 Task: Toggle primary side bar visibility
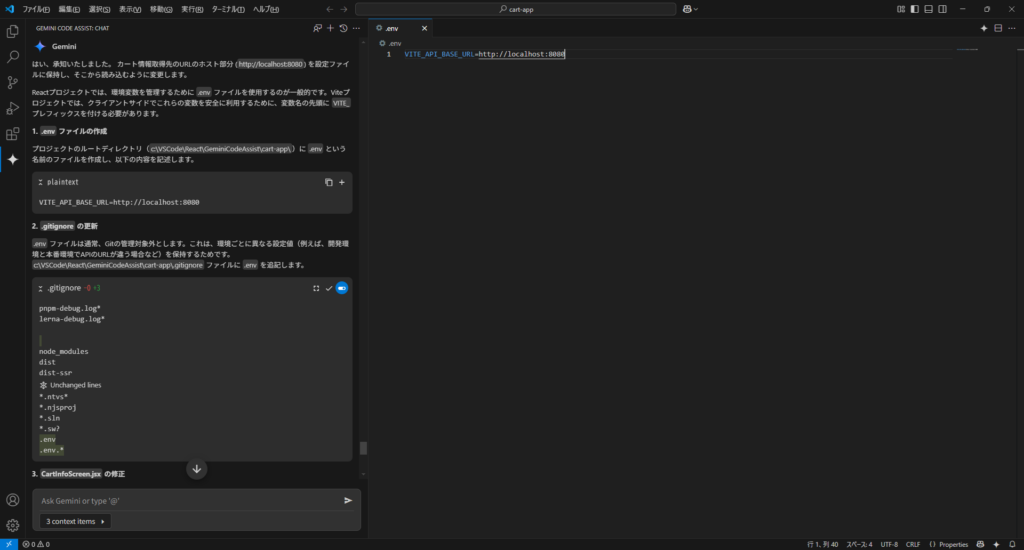914,9
